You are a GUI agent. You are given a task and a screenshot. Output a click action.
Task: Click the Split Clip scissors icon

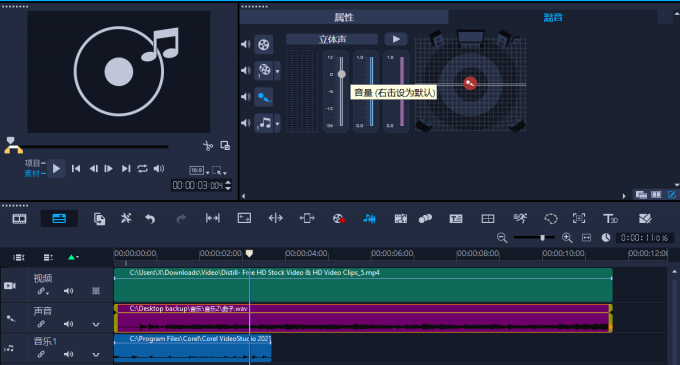pyautogui.click(x=208, y=146)
